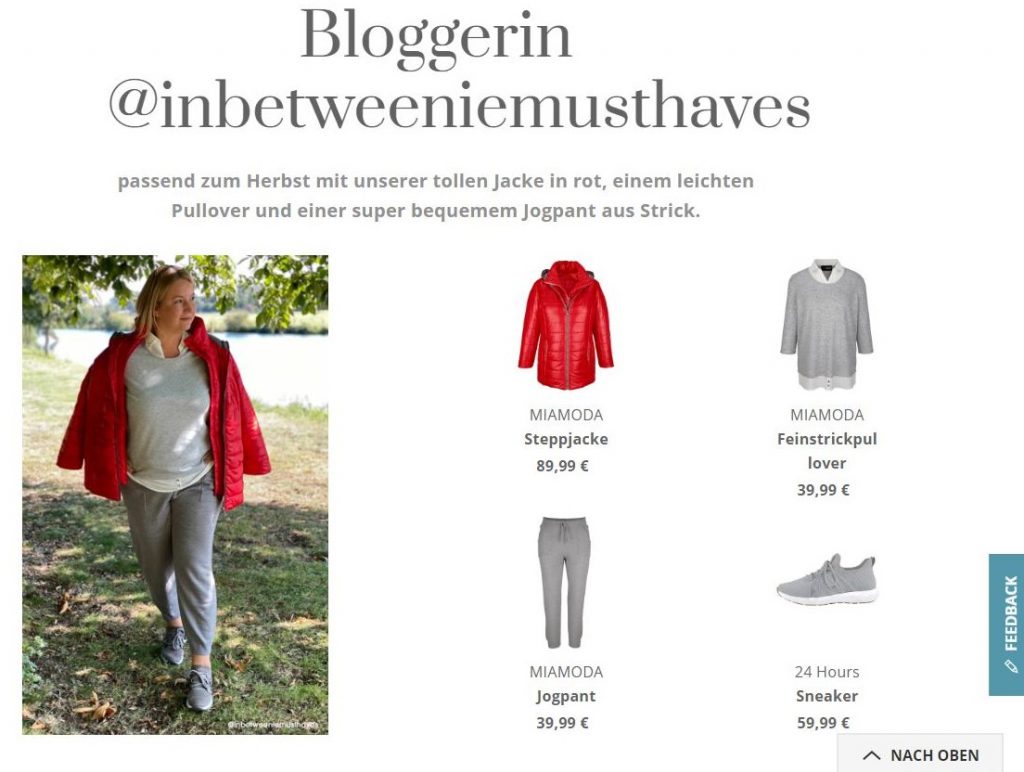Open the gray Sneaker product image

[x=827, y=580]
